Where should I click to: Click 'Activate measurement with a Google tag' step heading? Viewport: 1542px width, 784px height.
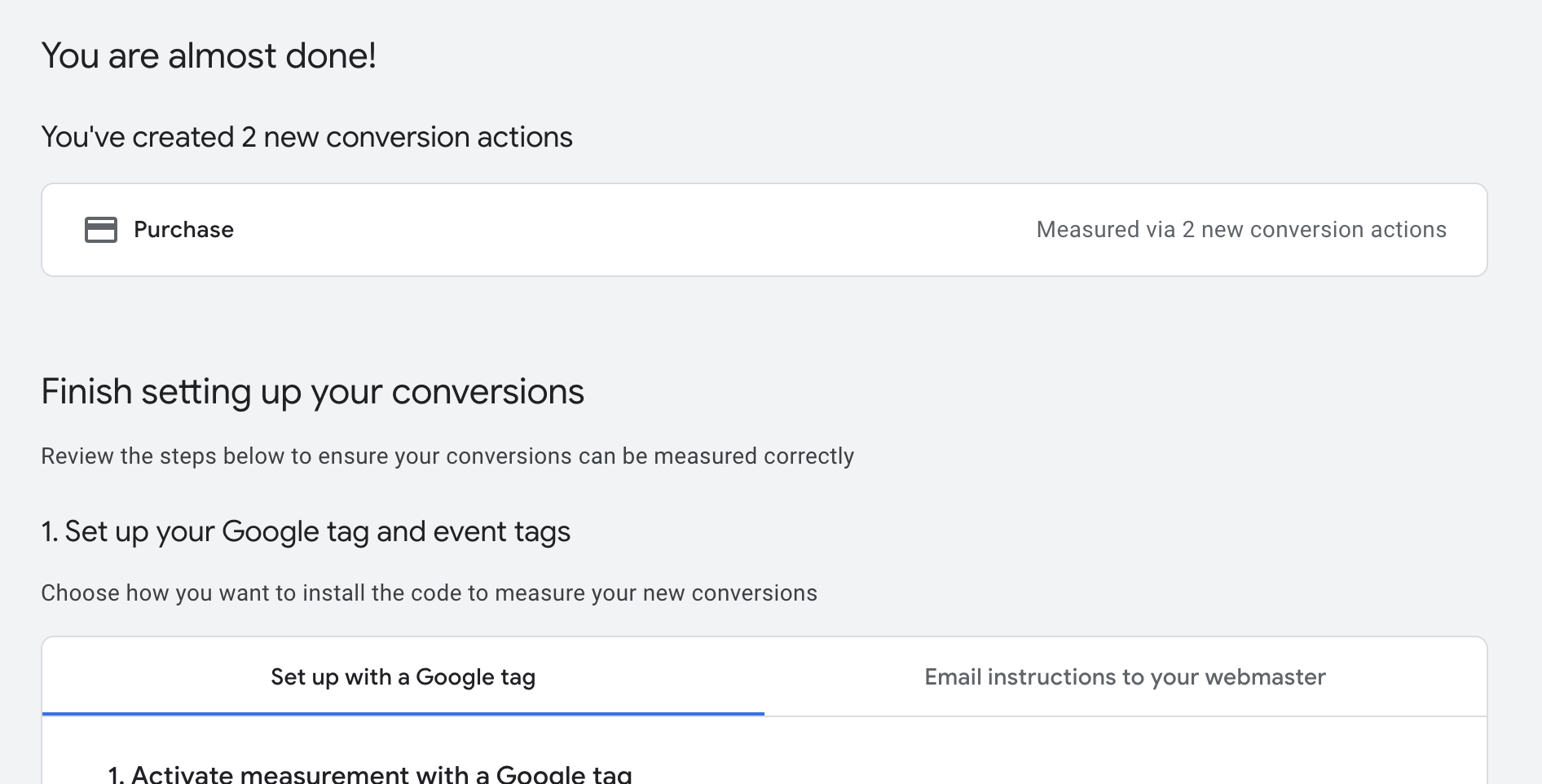tap(381, 773)
